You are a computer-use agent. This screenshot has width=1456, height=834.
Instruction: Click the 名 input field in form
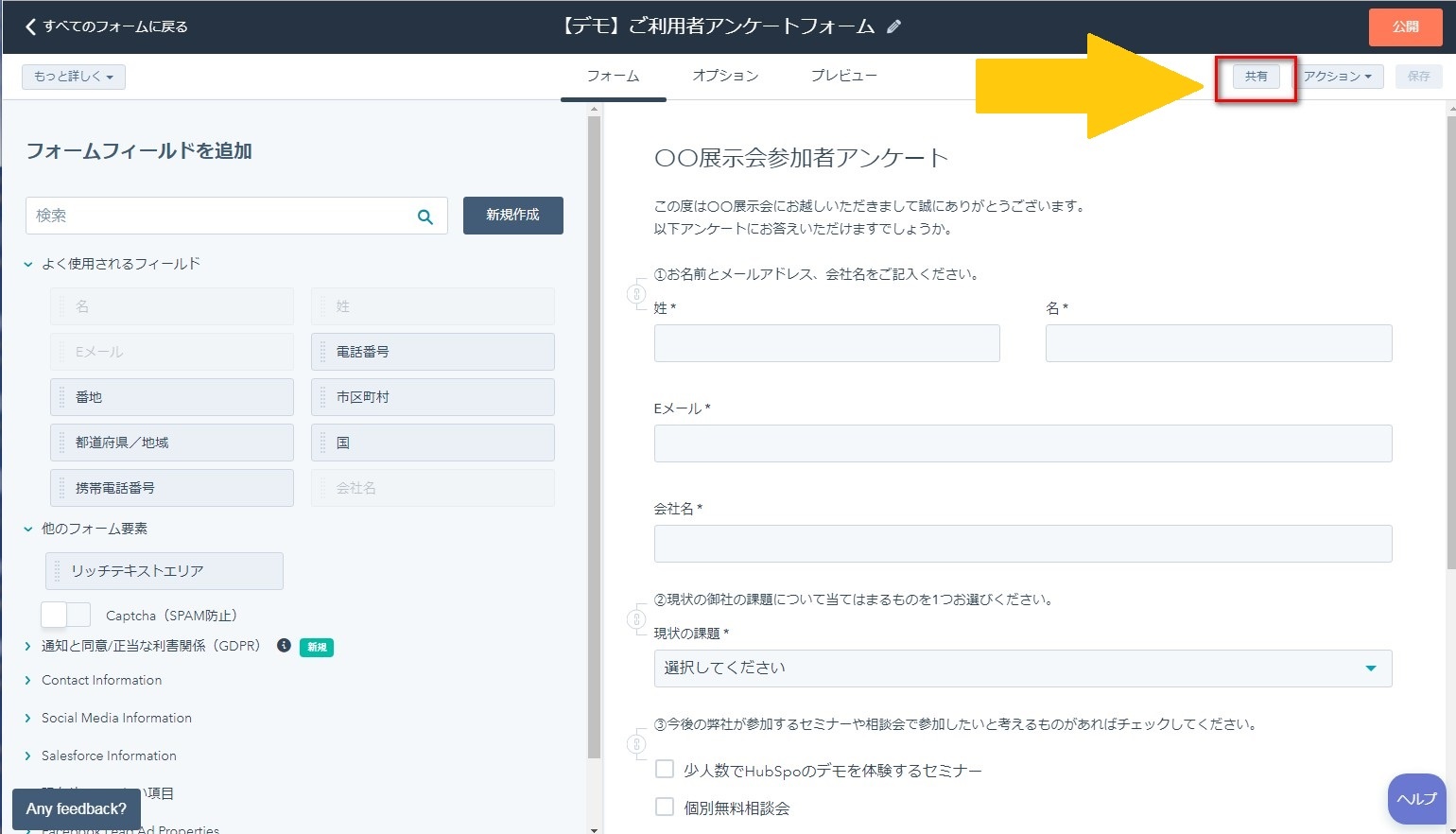click(1219, 343)
